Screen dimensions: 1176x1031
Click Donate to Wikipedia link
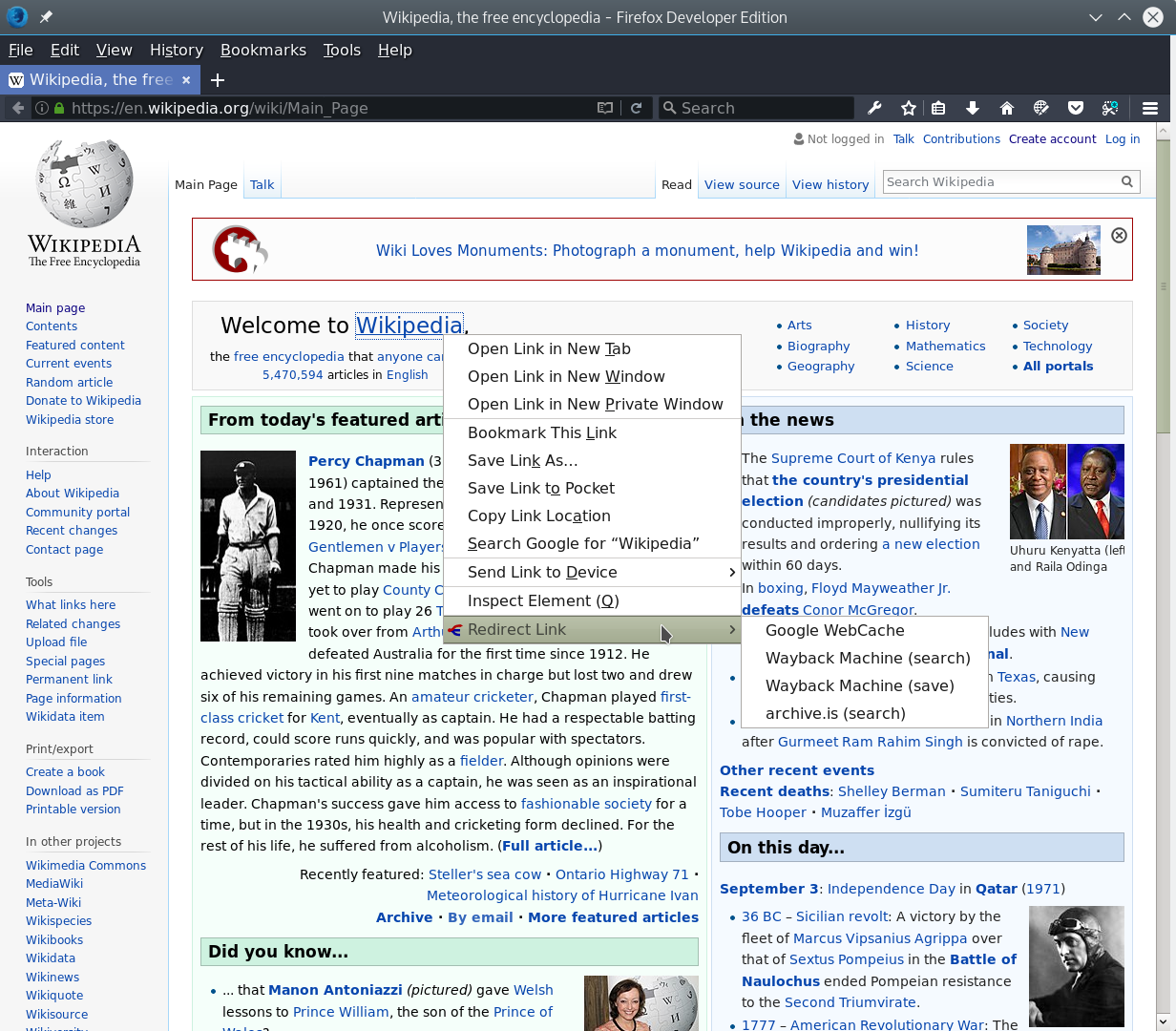[83, 400]
